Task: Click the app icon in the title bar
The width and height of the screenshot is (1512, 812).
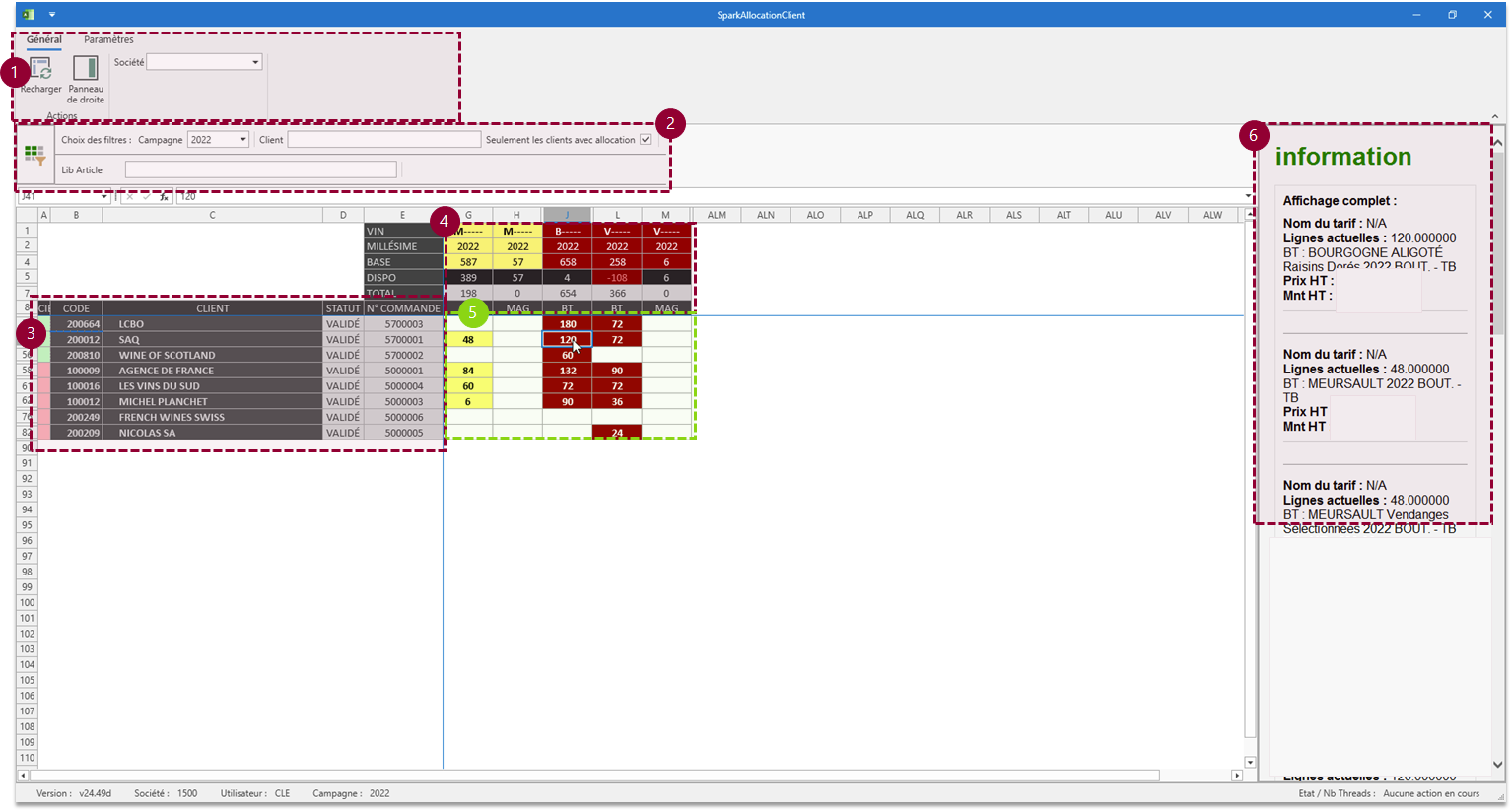Action: click(29, 15)
